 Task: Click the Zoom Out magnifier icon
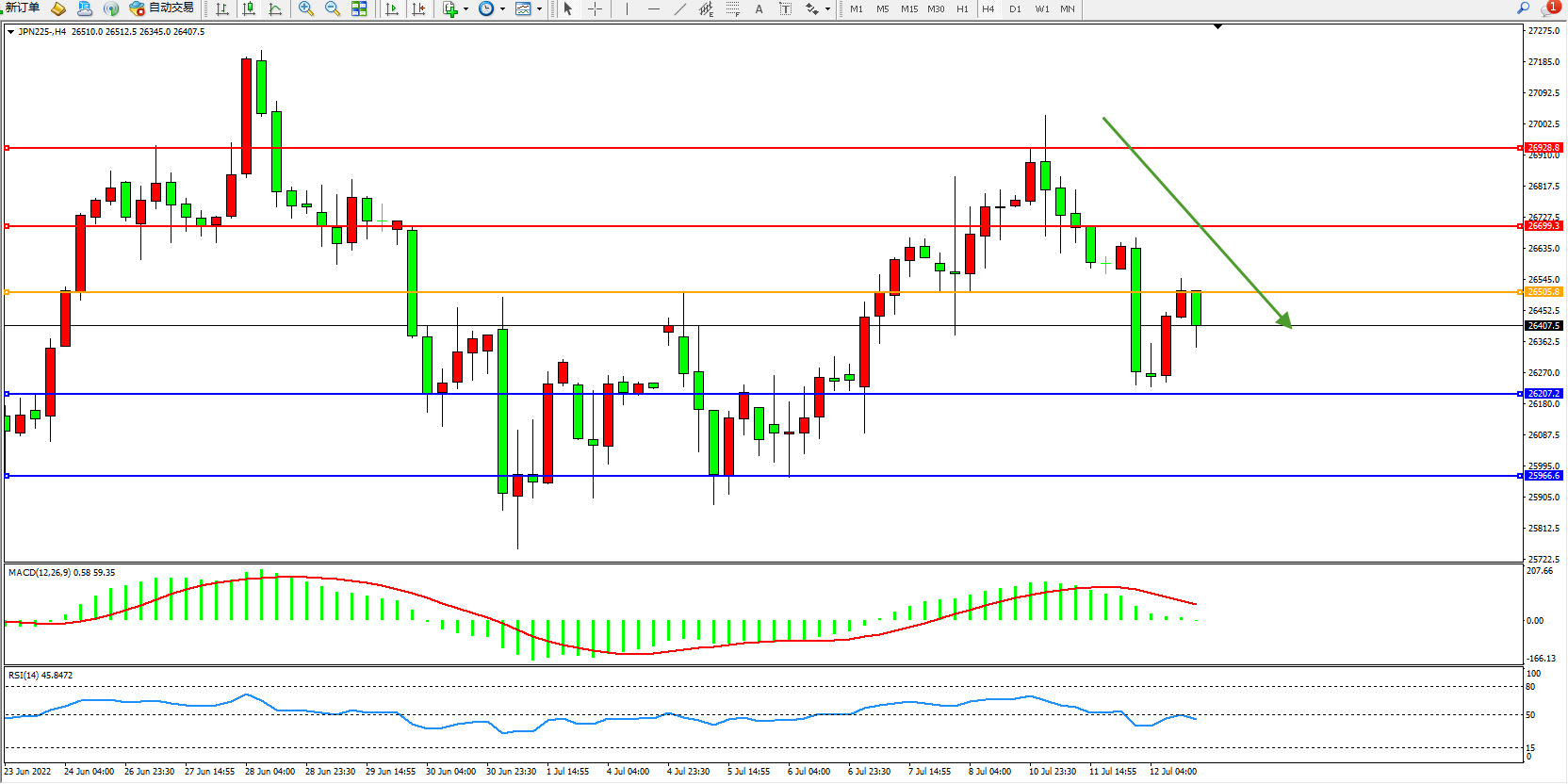tap(332, 8)
